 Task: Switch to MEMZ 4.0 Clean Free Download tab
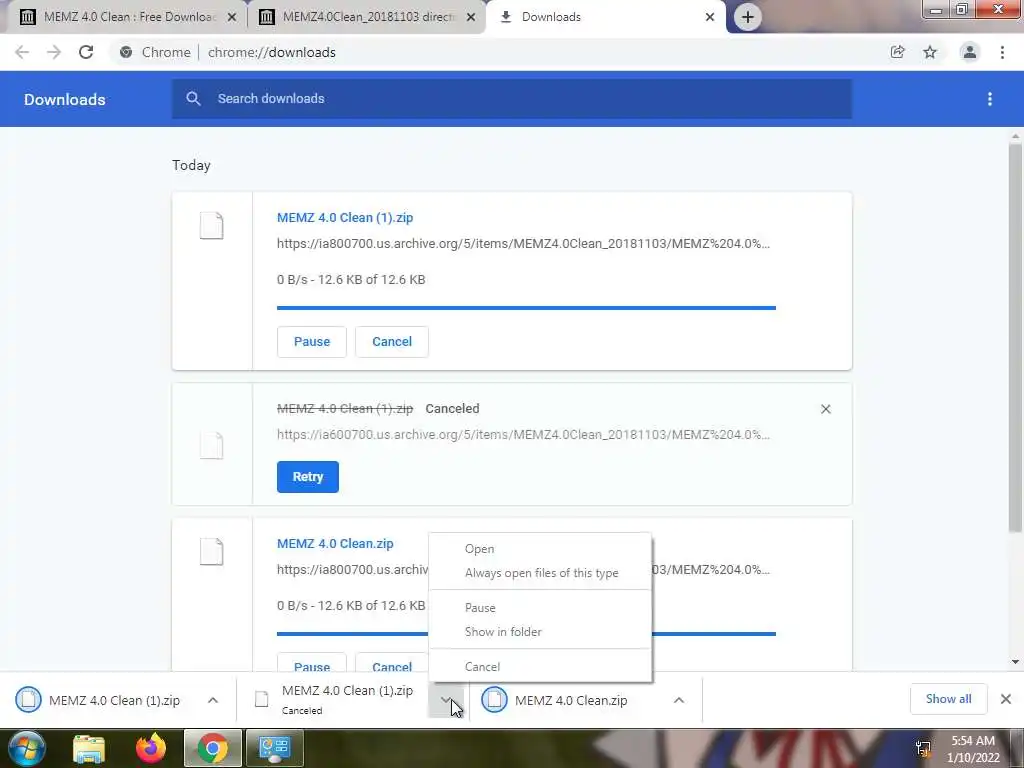pyautogui.click(x=129, y=17)
